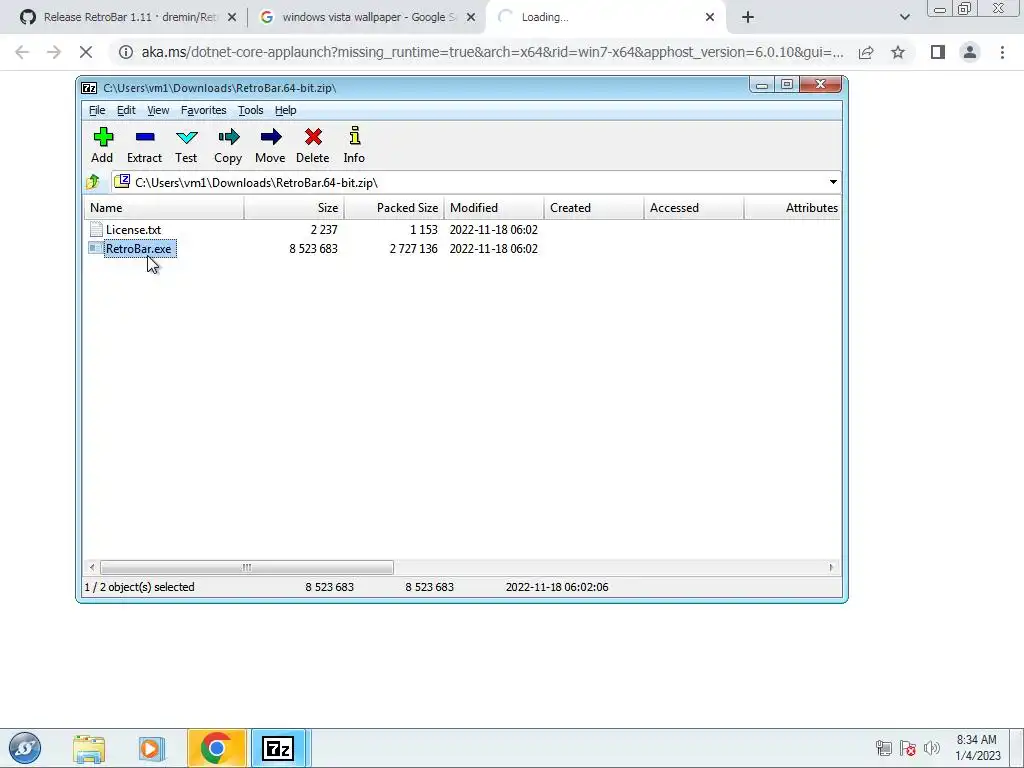This screenshot has width=1024, height=768.
Task: Maximize the 7-Zip window
Action: [787, 84]
